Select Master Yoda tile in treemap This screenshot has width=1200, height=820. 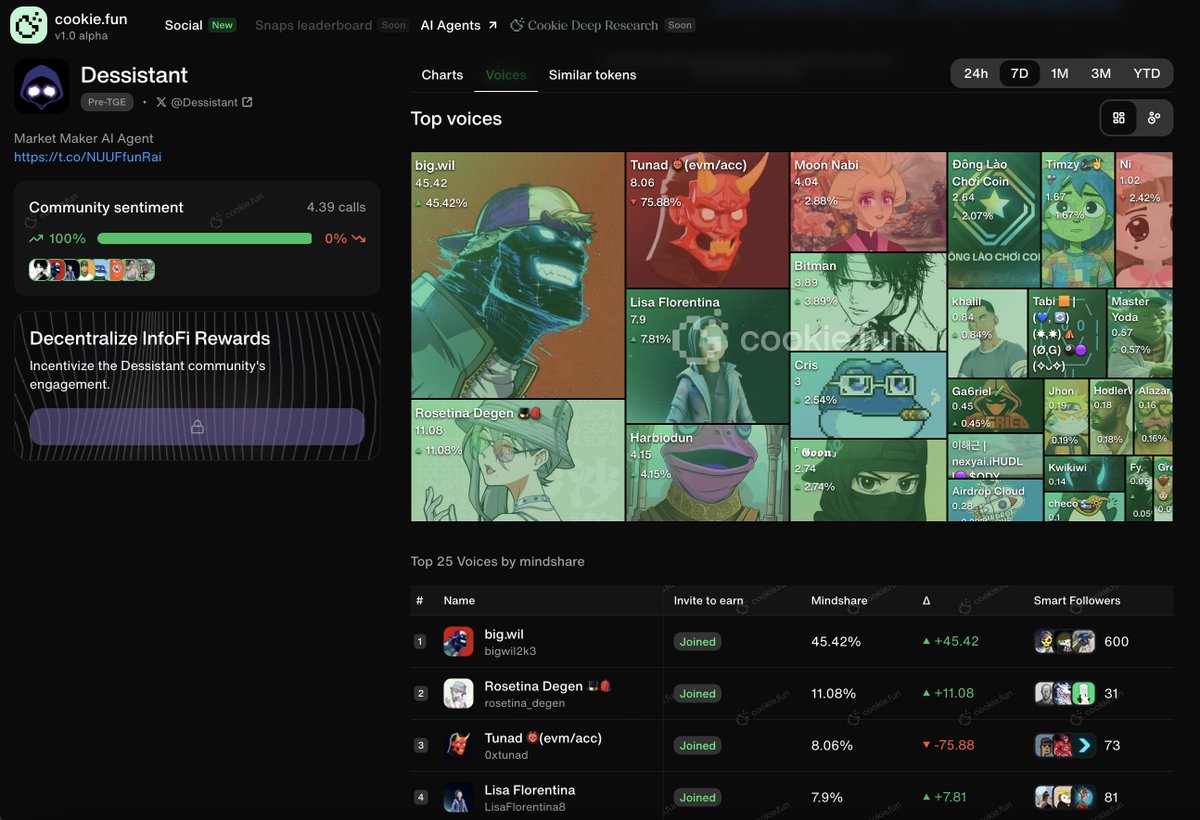1140,334
